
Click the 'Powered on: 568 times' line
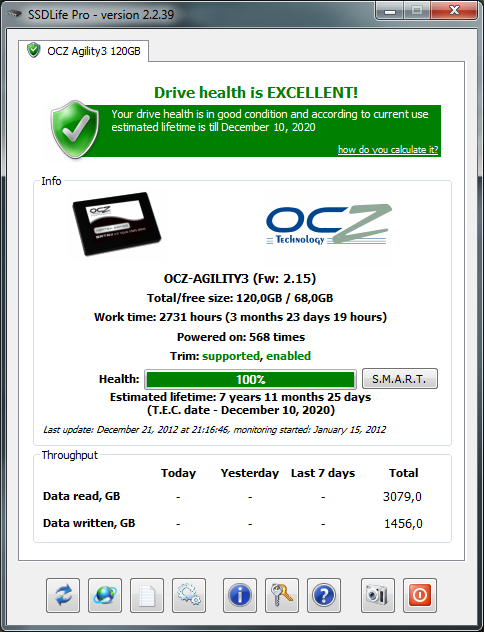241,337
